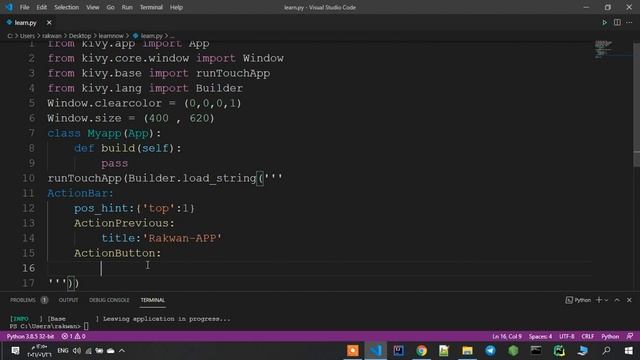Create a new terminal with plus icon
Screen dimensions: 640x360
599,300
